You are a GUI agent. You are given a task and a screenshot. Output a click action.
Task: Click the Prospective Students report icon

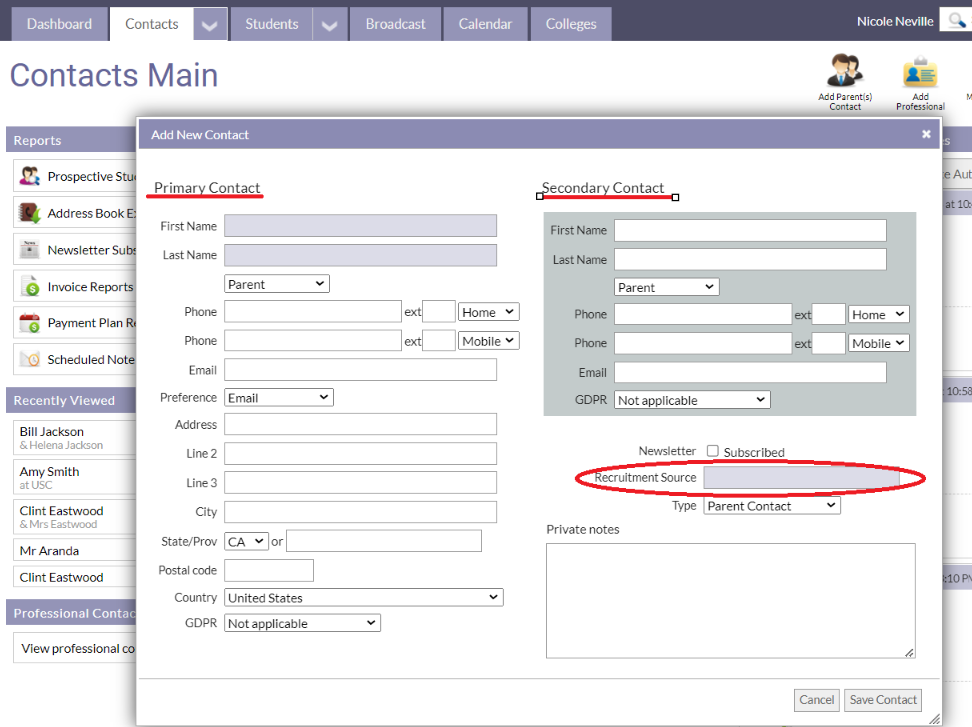(x=29, y=176)
